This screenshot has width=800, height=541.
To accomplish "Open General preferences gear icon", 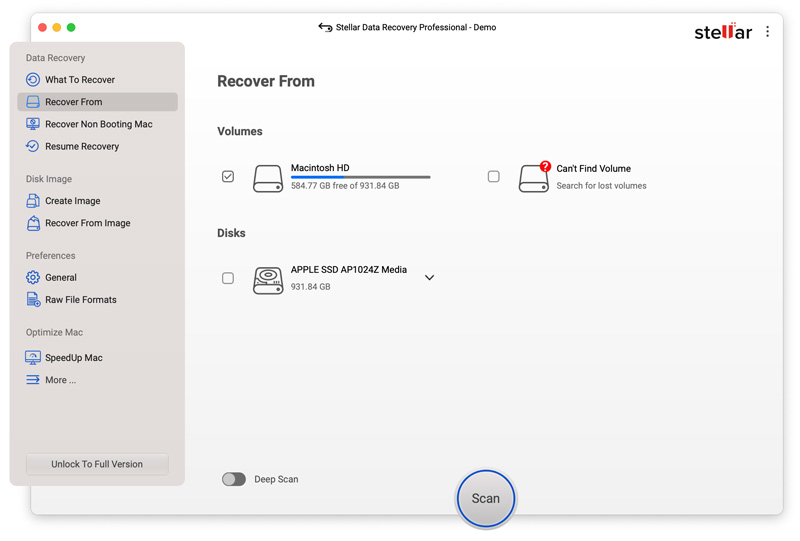I will 33,278.
